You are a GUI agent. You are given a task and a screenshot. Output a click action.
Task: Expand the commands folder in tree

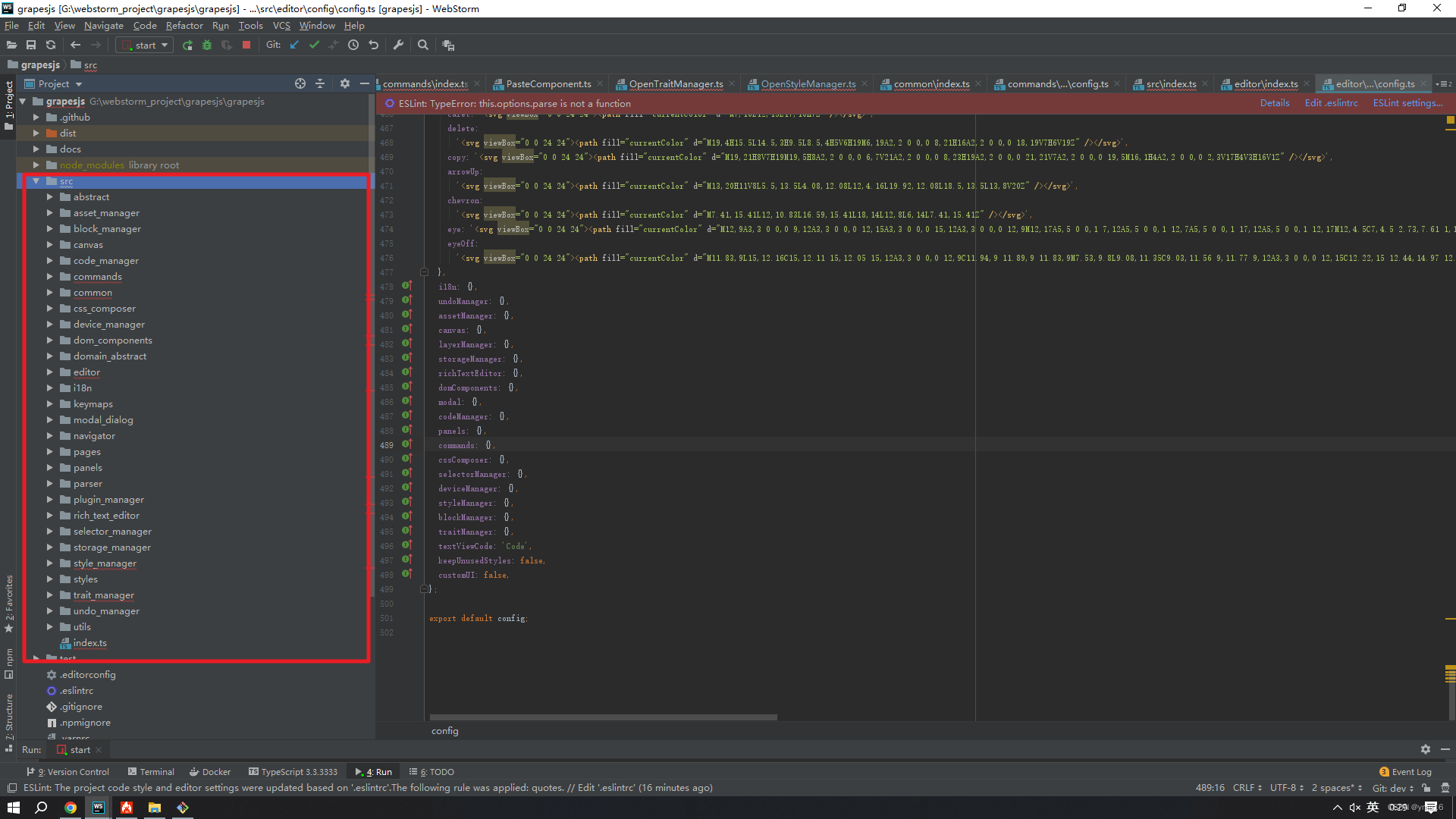click(x=50, y=277)
